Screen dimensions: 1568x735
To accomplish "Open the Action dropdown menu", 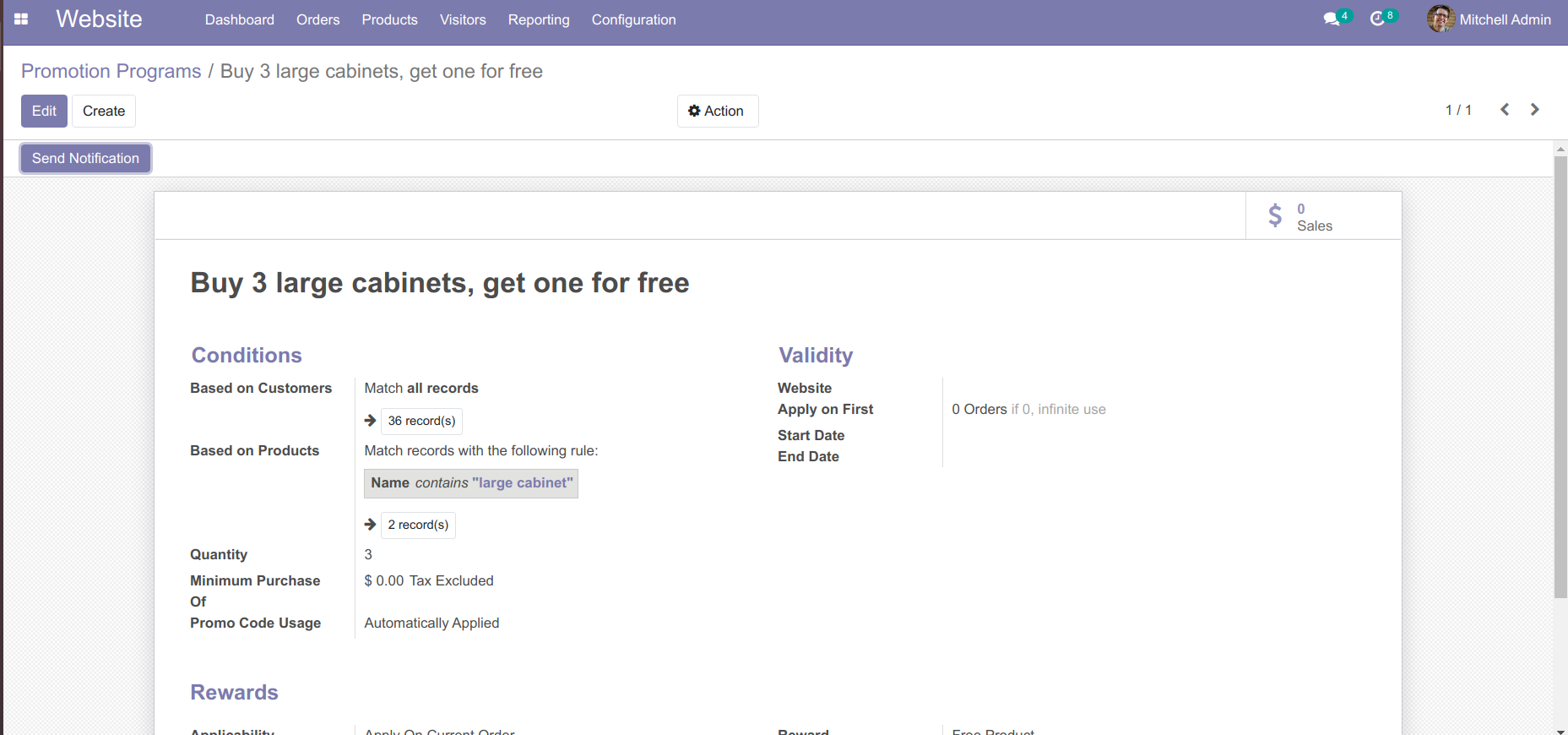I will pyautogui.click(x=717, y=111).
